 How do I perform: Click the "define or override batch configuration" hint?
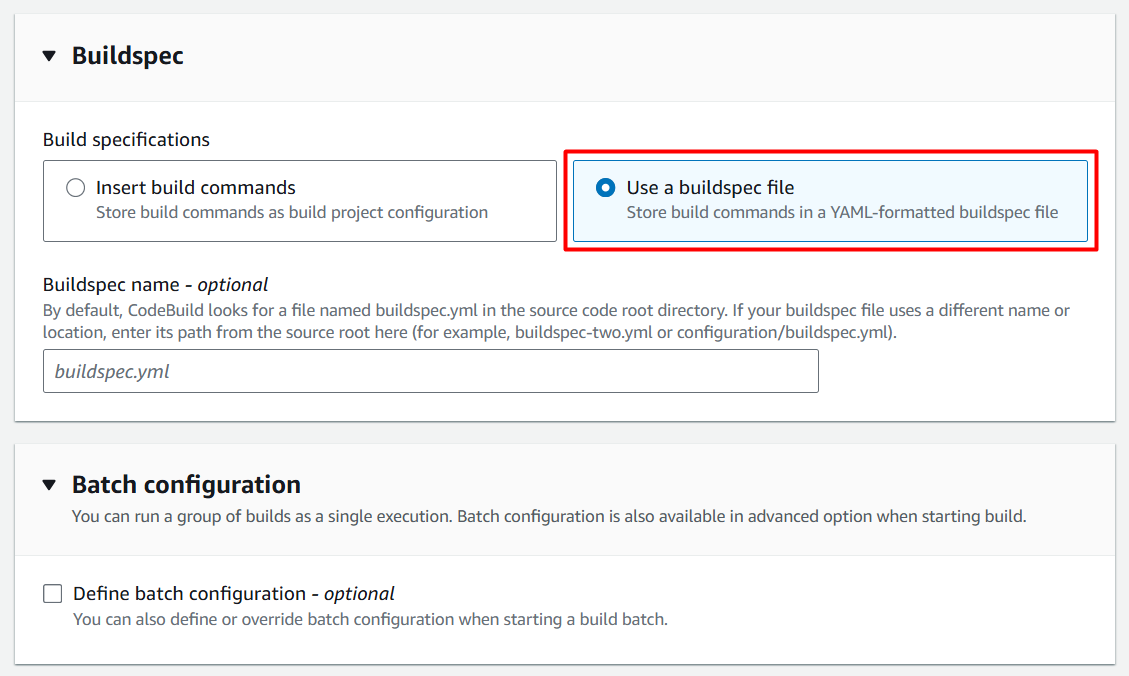[369, 619]
